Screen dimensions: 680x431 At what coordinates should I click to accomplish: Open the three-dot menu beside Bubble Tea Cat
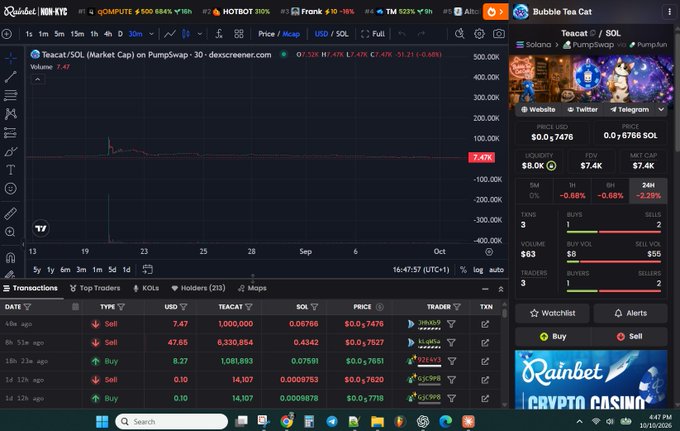pos(669,12)
